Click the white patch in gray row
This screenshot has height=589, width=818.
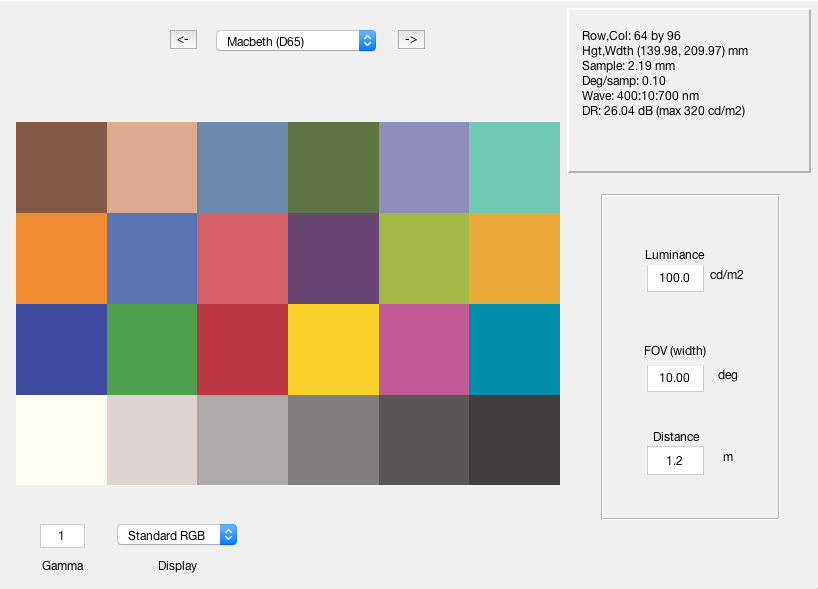pos(62,440)
